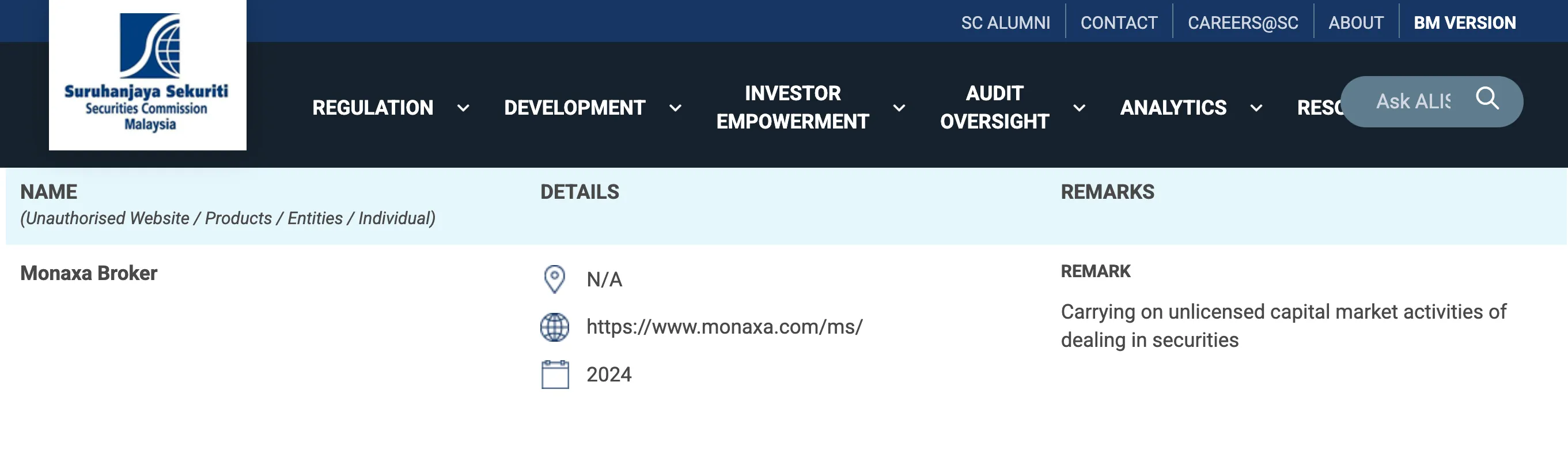This screenshot has width=1568, height=461.
Task: Open the Analytics menu
Action: (1173, 108)
